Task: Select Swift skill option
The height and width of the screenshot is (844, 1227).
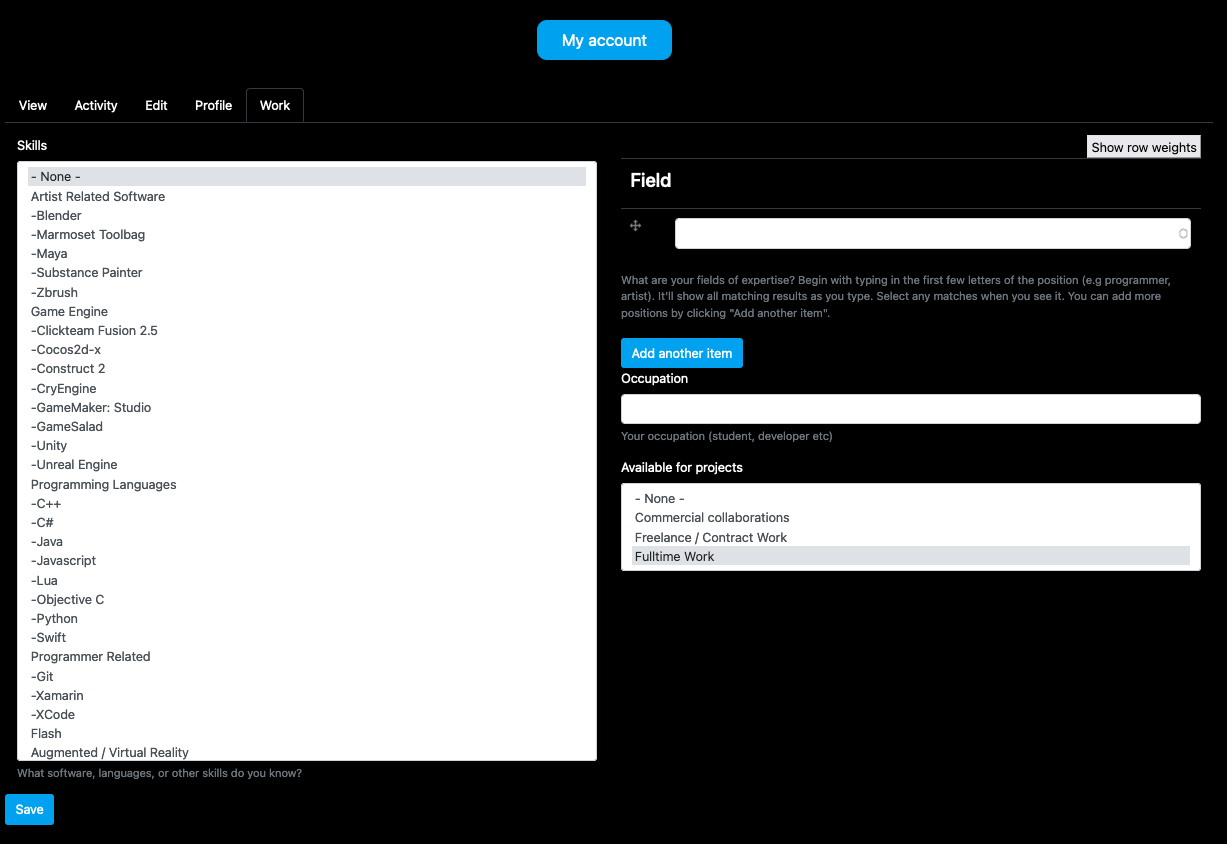Action: pos(307,638)
